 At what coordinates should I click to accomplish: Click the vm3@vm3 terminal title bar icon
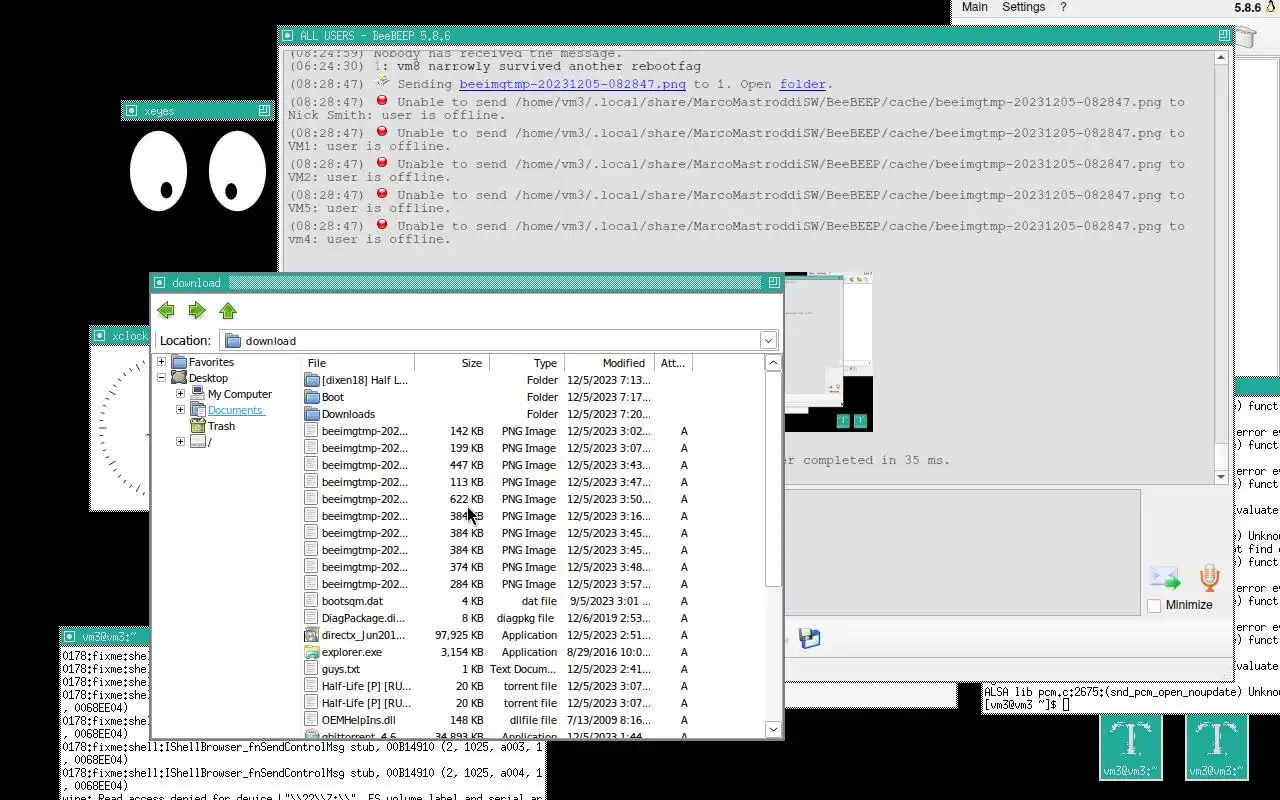point(70,636)
